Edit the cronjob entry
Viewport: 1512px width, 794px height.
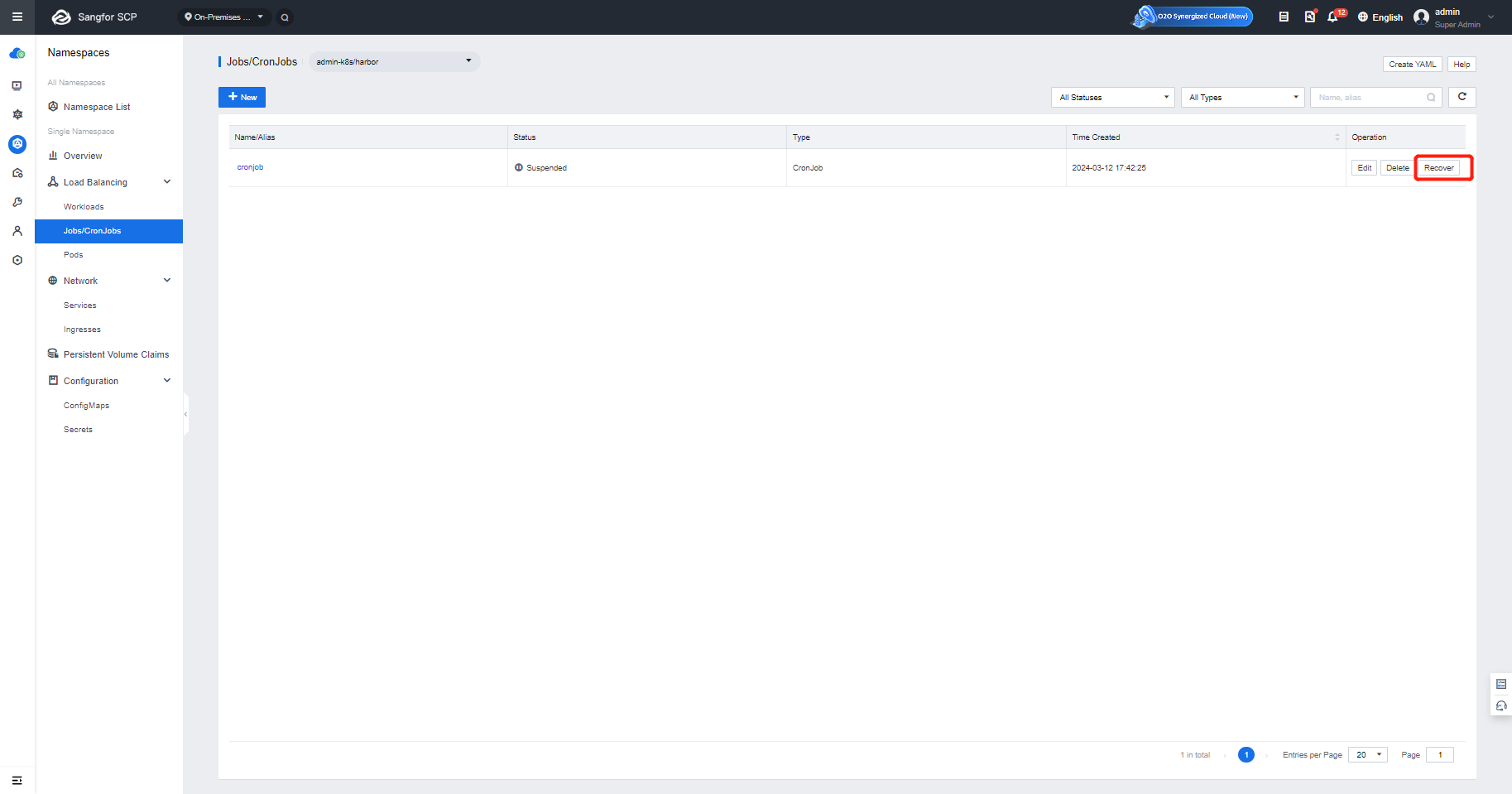point(1365,168)
